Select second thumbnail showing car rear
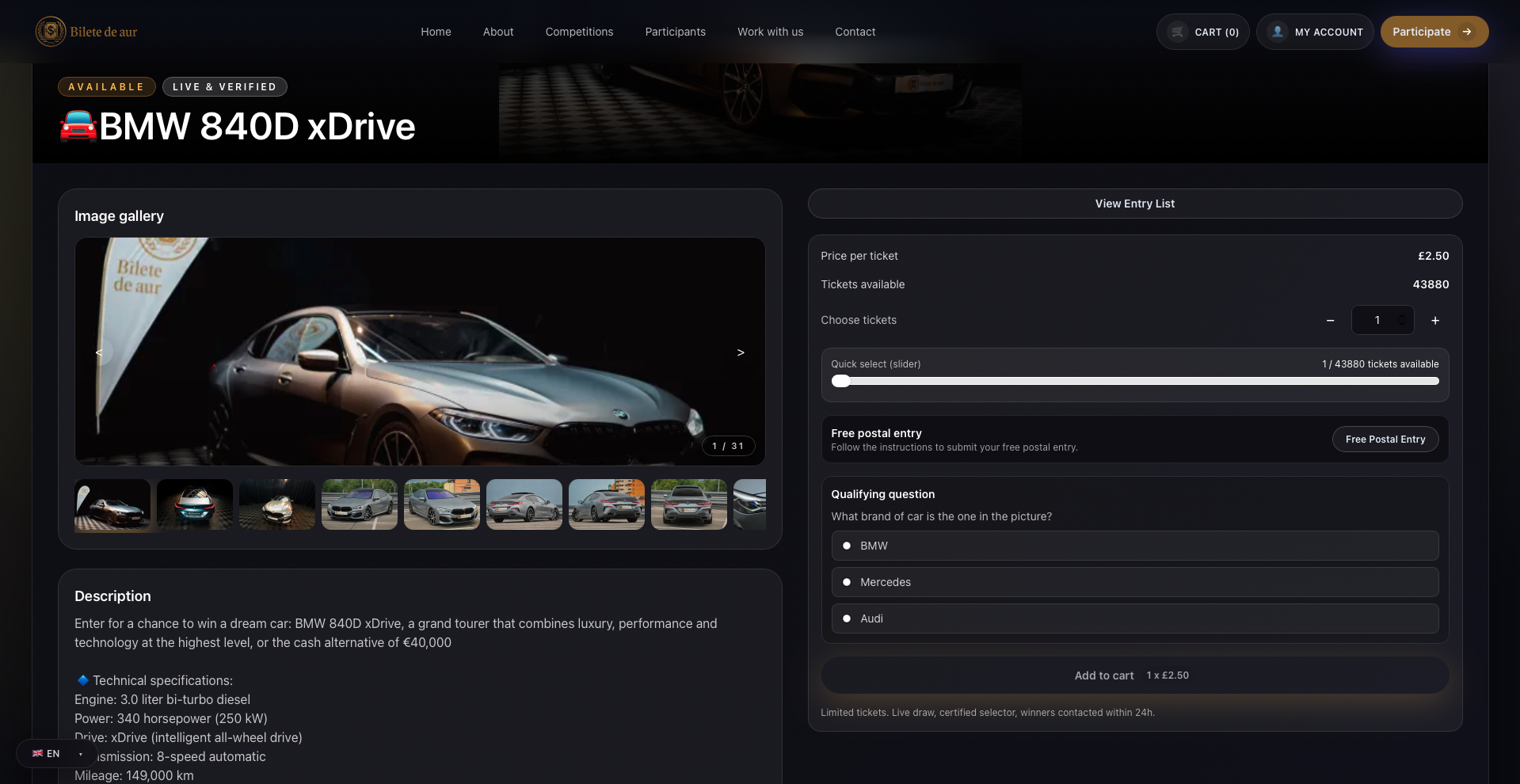The image size is (1520, 784). 195,504
